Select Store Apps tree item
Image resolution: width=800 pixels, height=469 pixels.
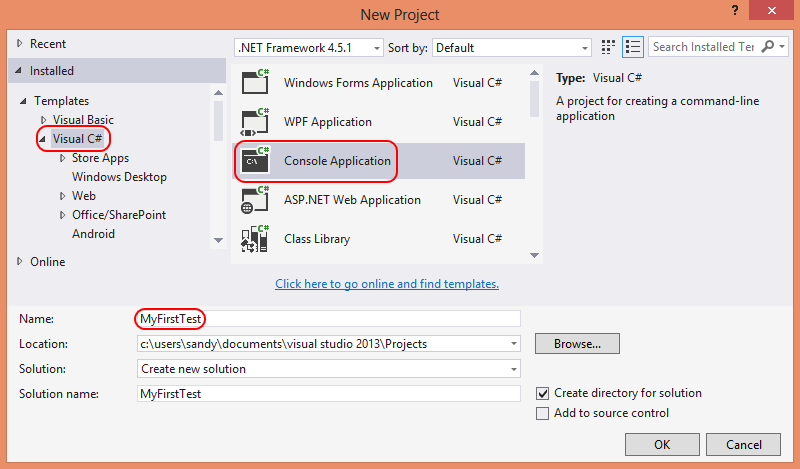click(100, 158)
